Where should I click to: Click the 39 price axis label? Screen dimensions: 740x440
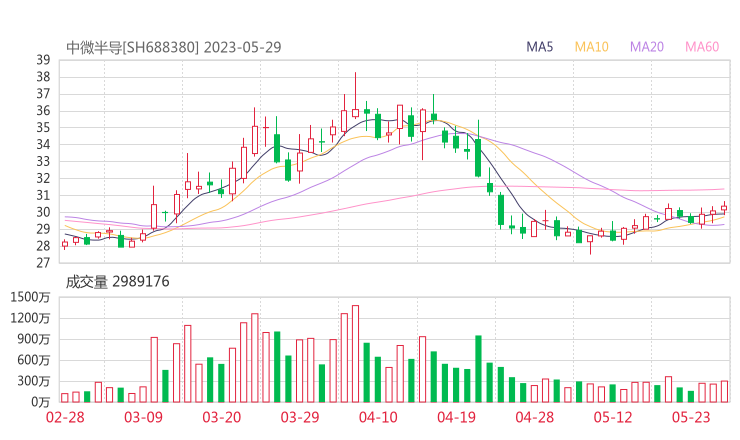[x=43, y=60]
